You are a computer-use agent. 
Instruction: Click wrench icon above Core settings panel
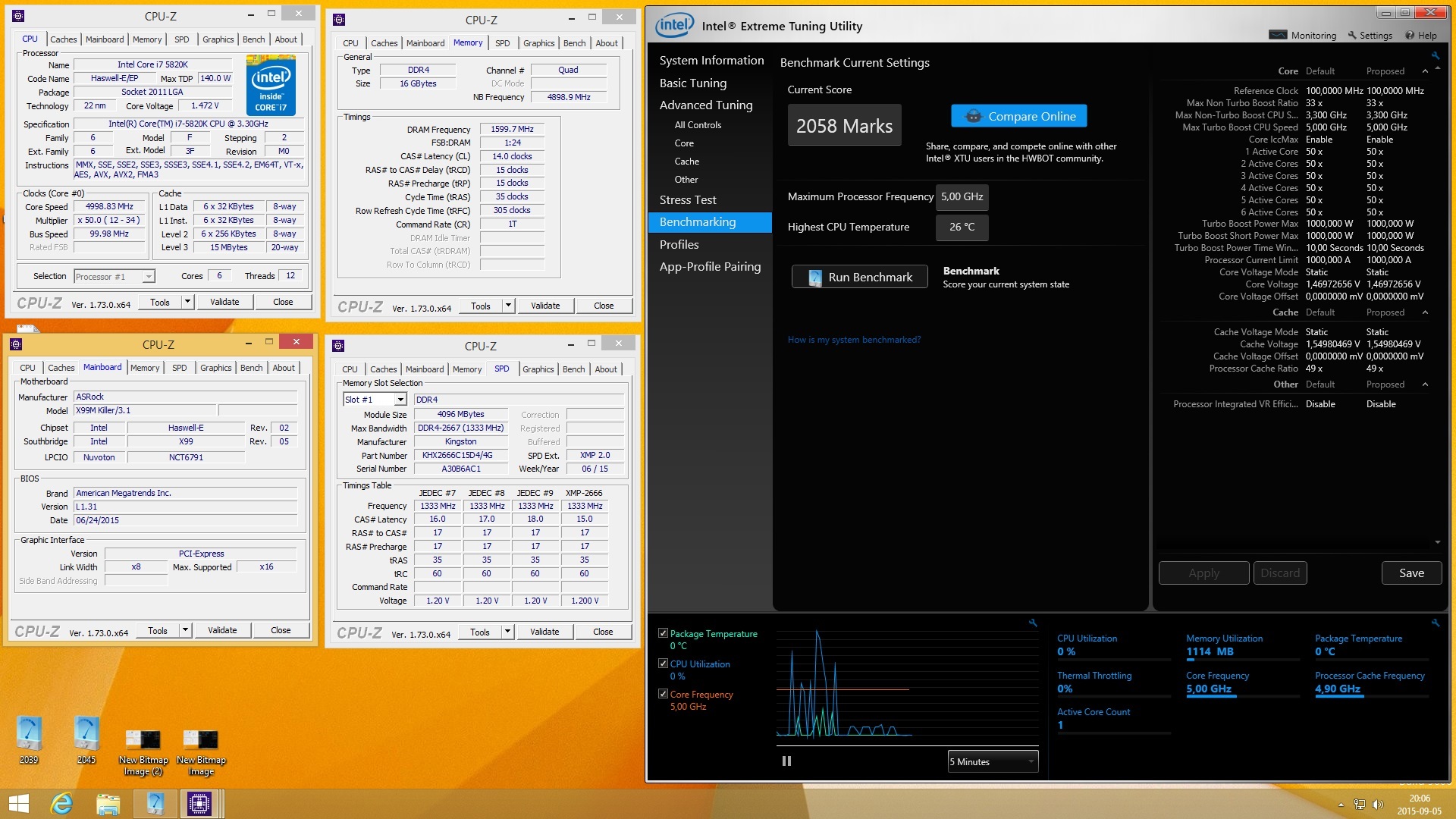tap(1436, 55)
